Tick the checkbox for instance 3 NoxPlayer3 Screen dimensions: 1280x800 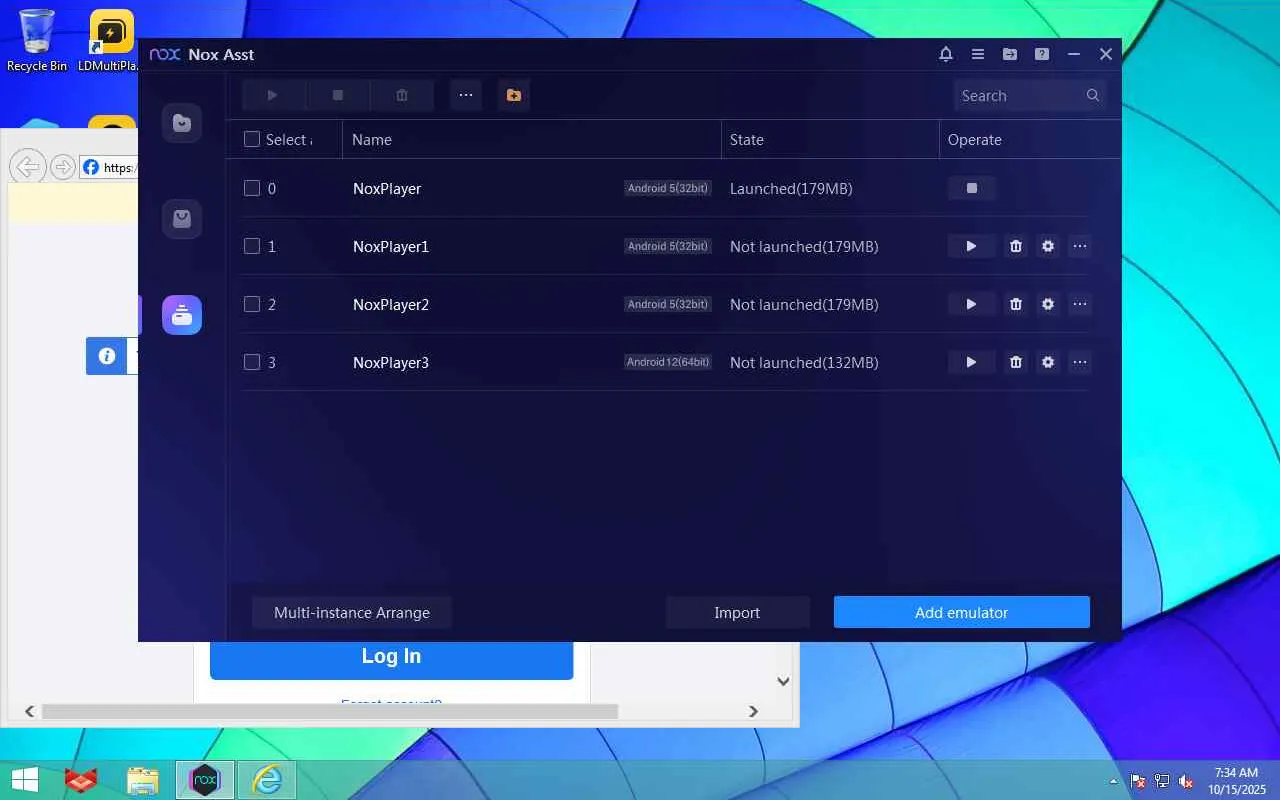252,362
